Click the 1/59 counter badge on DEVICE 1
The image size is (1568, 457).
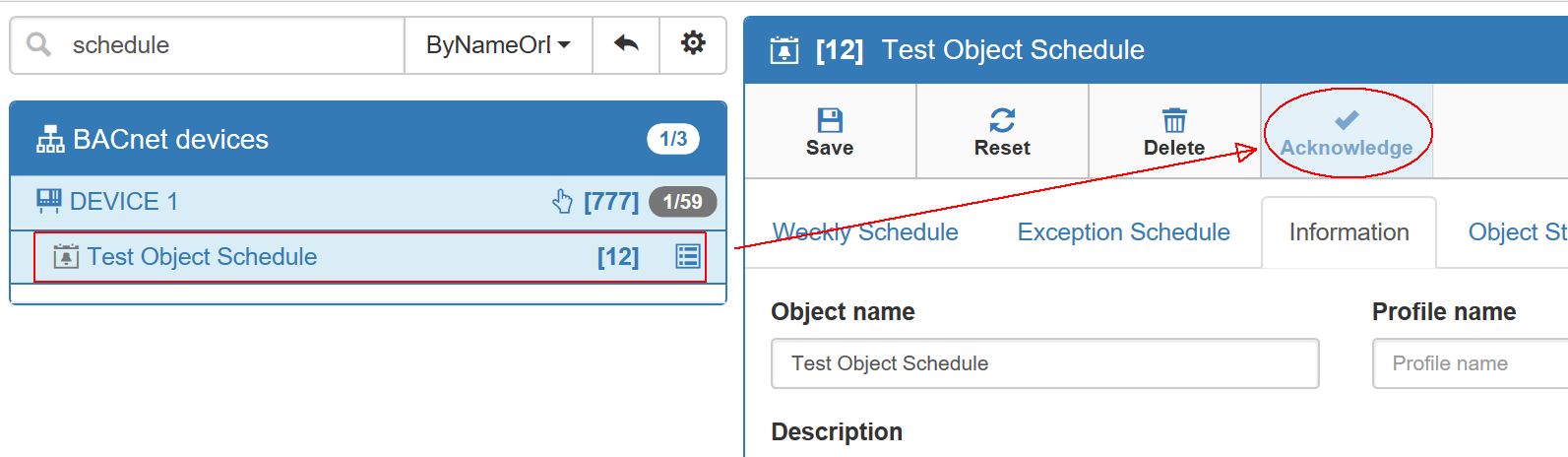(682, 202)
